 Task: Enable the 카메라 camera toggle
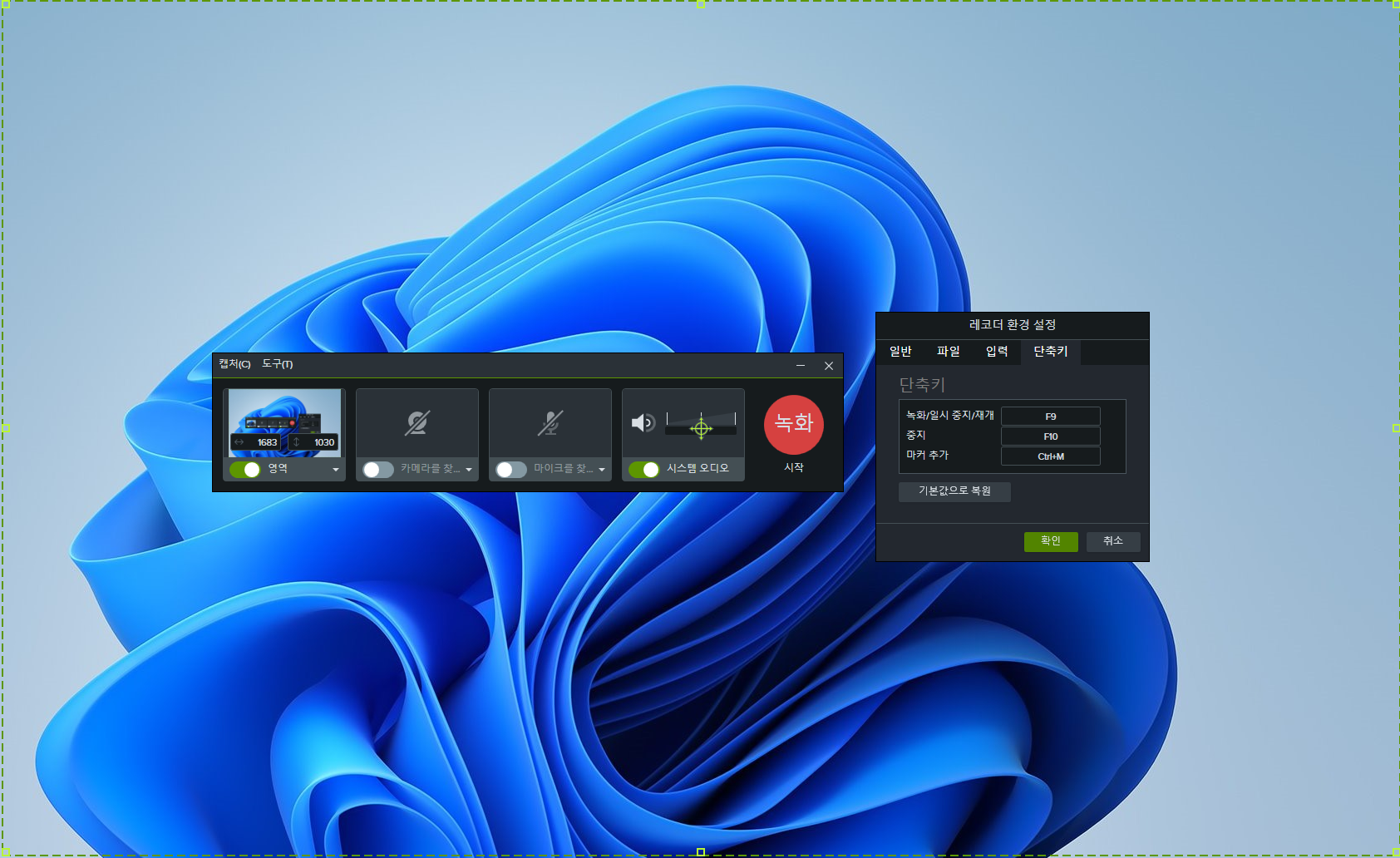point(378,470)
